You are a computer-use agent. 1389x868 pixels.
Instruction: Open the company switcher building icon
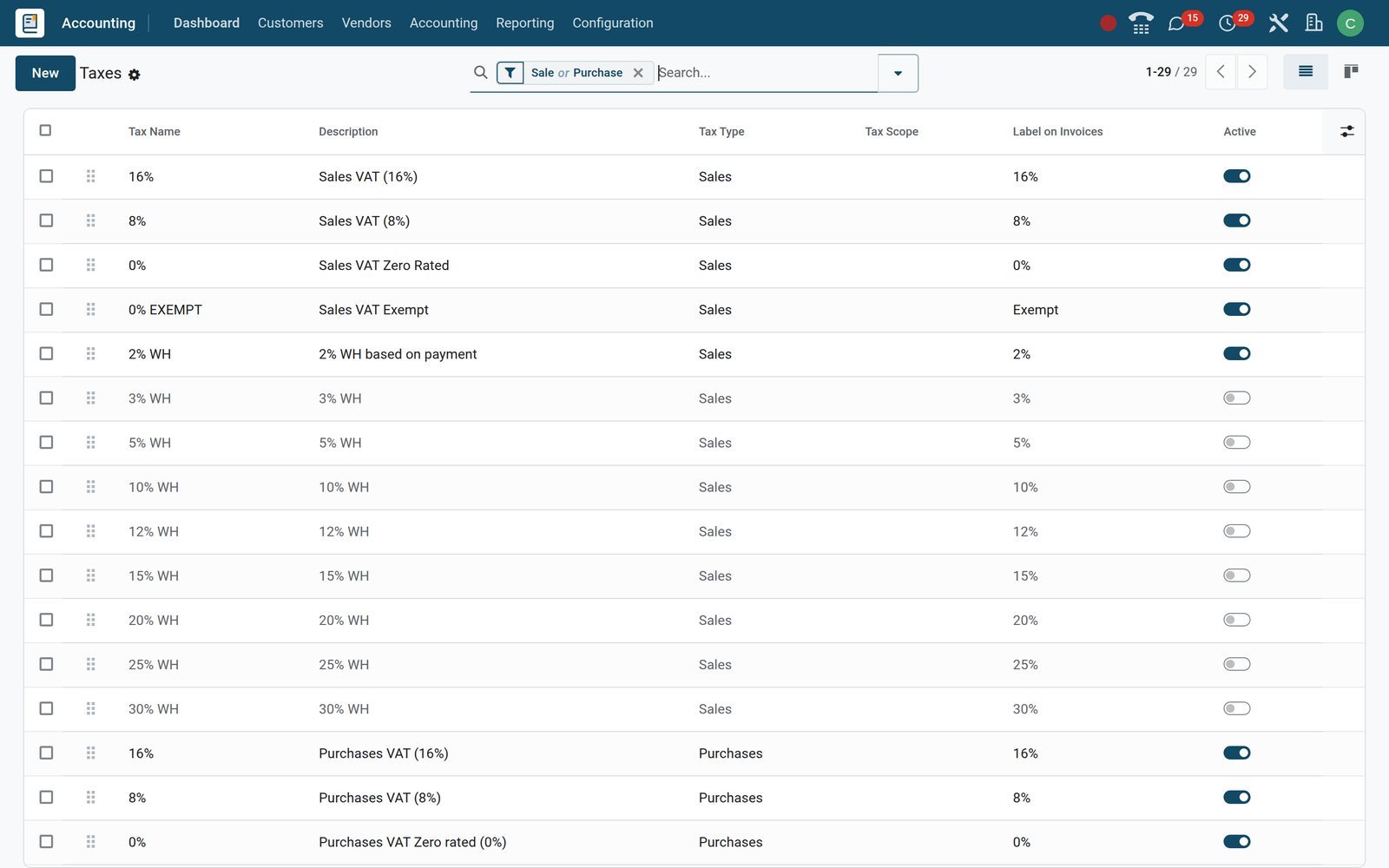pos(1313,23)
